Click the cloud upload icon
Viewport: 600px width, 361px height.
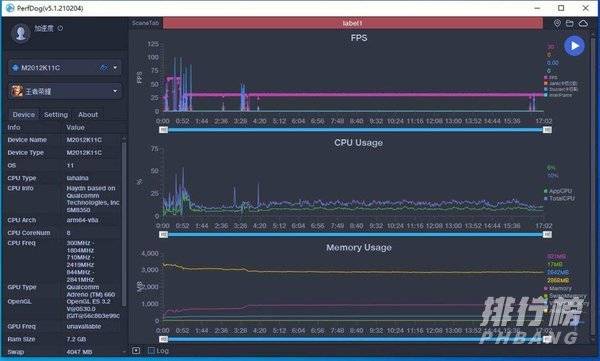tap(583, 23)
